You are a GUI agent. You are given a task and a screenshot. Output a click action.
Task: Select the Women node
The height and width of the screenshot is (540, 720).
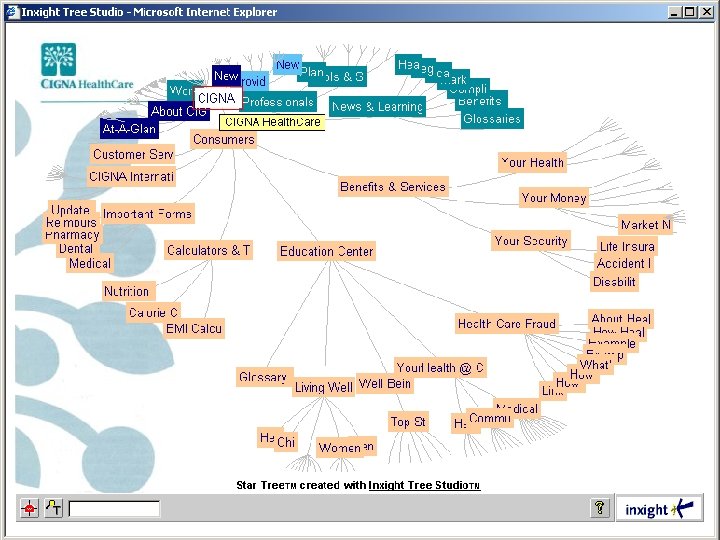pos(340,447)
